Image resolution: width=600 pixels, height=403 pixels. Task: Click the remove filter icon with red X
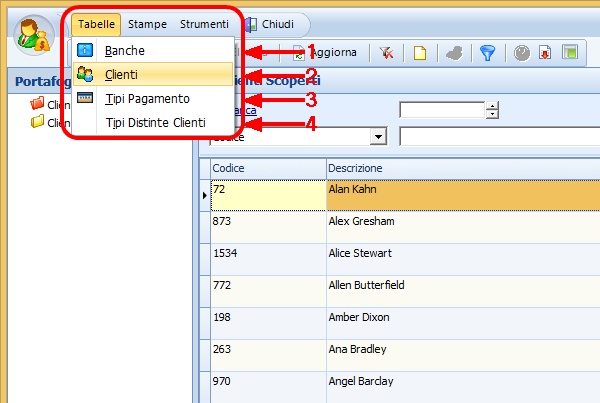pyautogui.click(x=385, y=52)
